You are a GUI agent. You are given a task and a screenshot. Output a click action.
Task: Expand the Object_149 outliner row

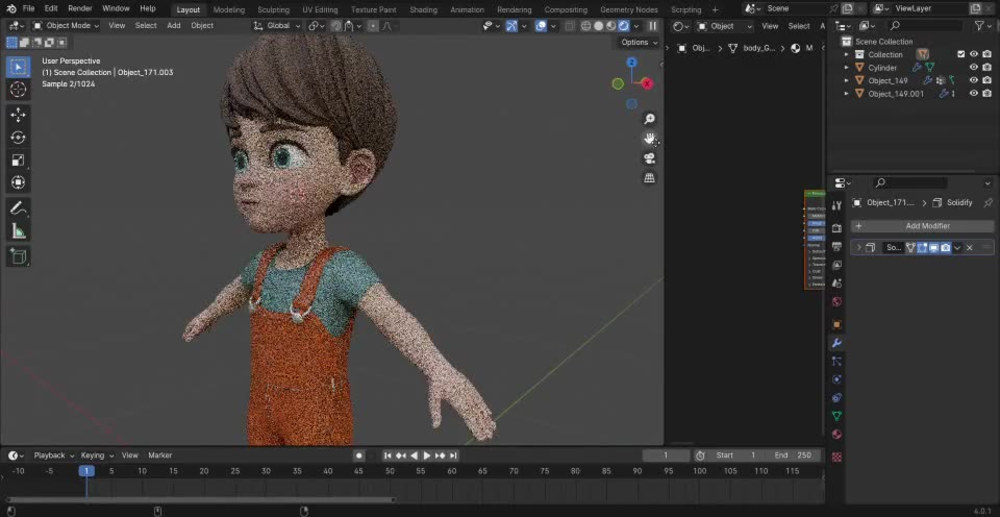(847, 80)
